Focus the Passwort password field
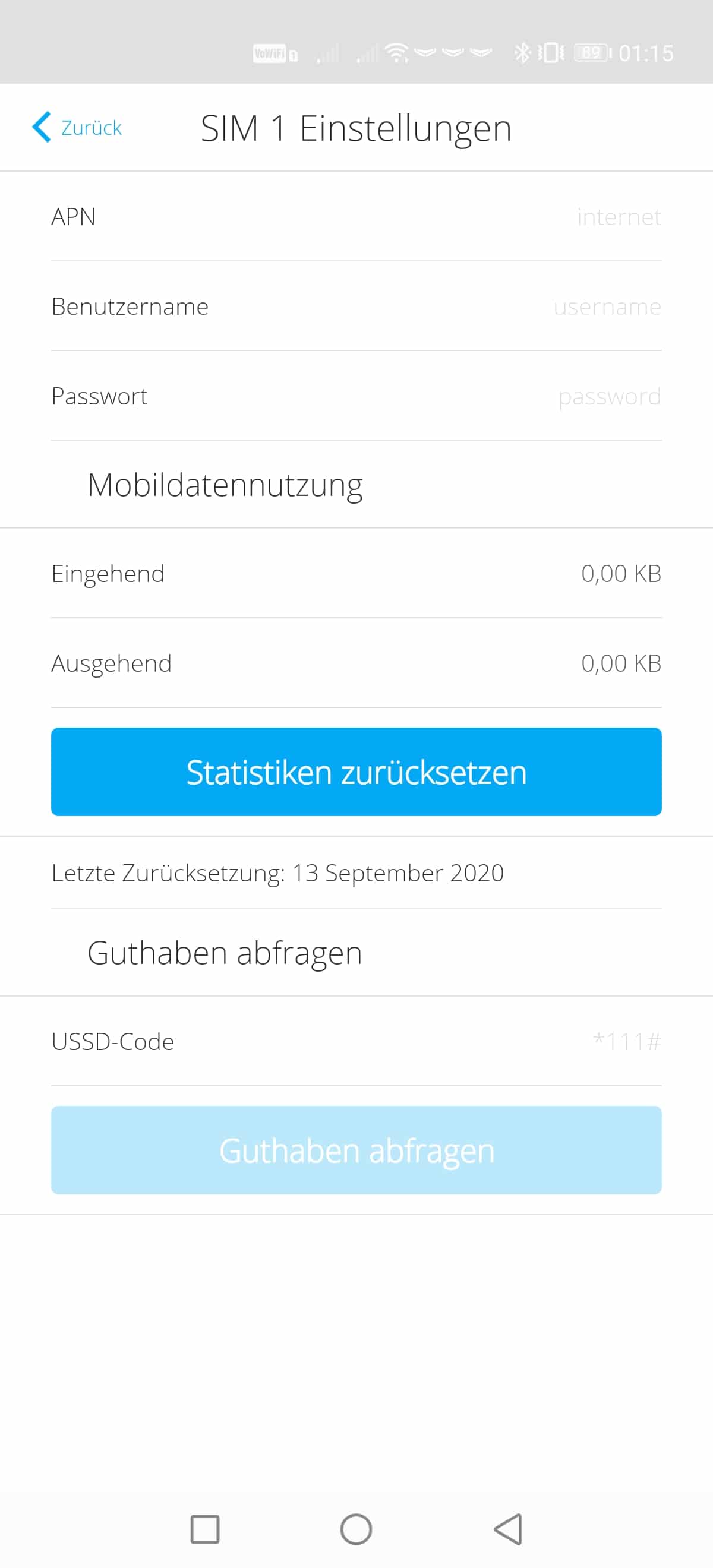 click(x=356, y=396)
